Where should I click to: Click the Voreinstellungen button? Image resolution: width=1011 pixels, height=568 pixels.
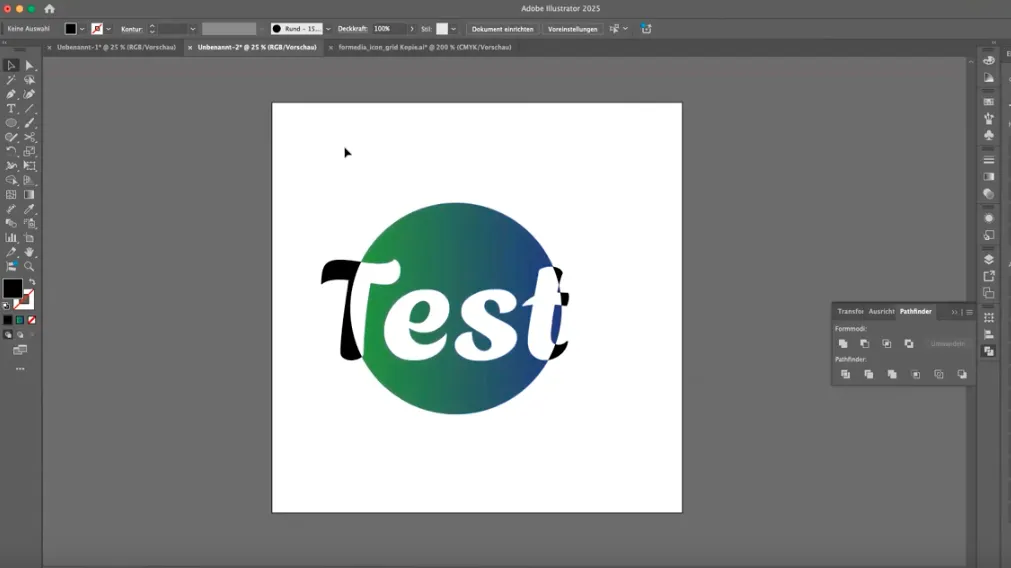[573, 29]
